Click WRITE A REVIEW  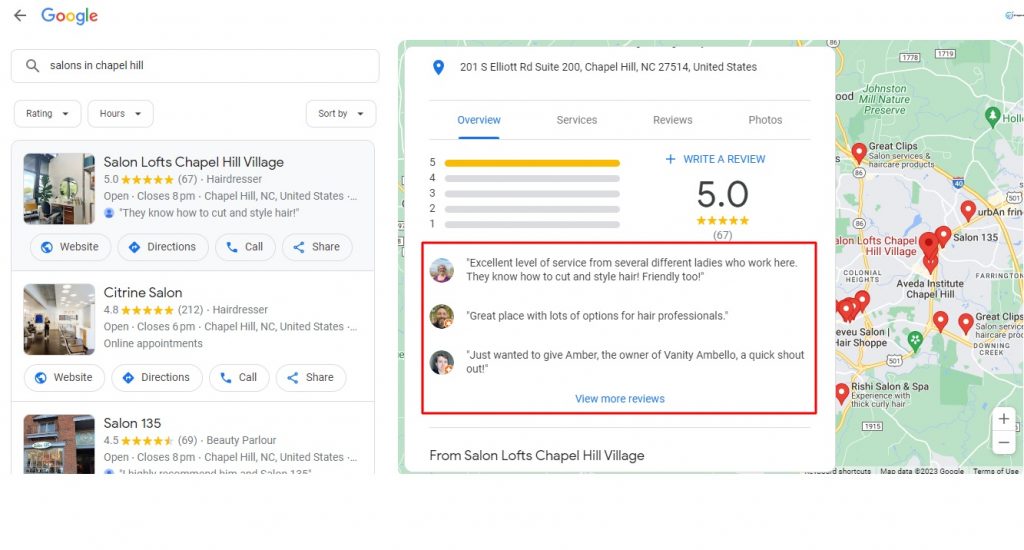click(x=715, y=159)
